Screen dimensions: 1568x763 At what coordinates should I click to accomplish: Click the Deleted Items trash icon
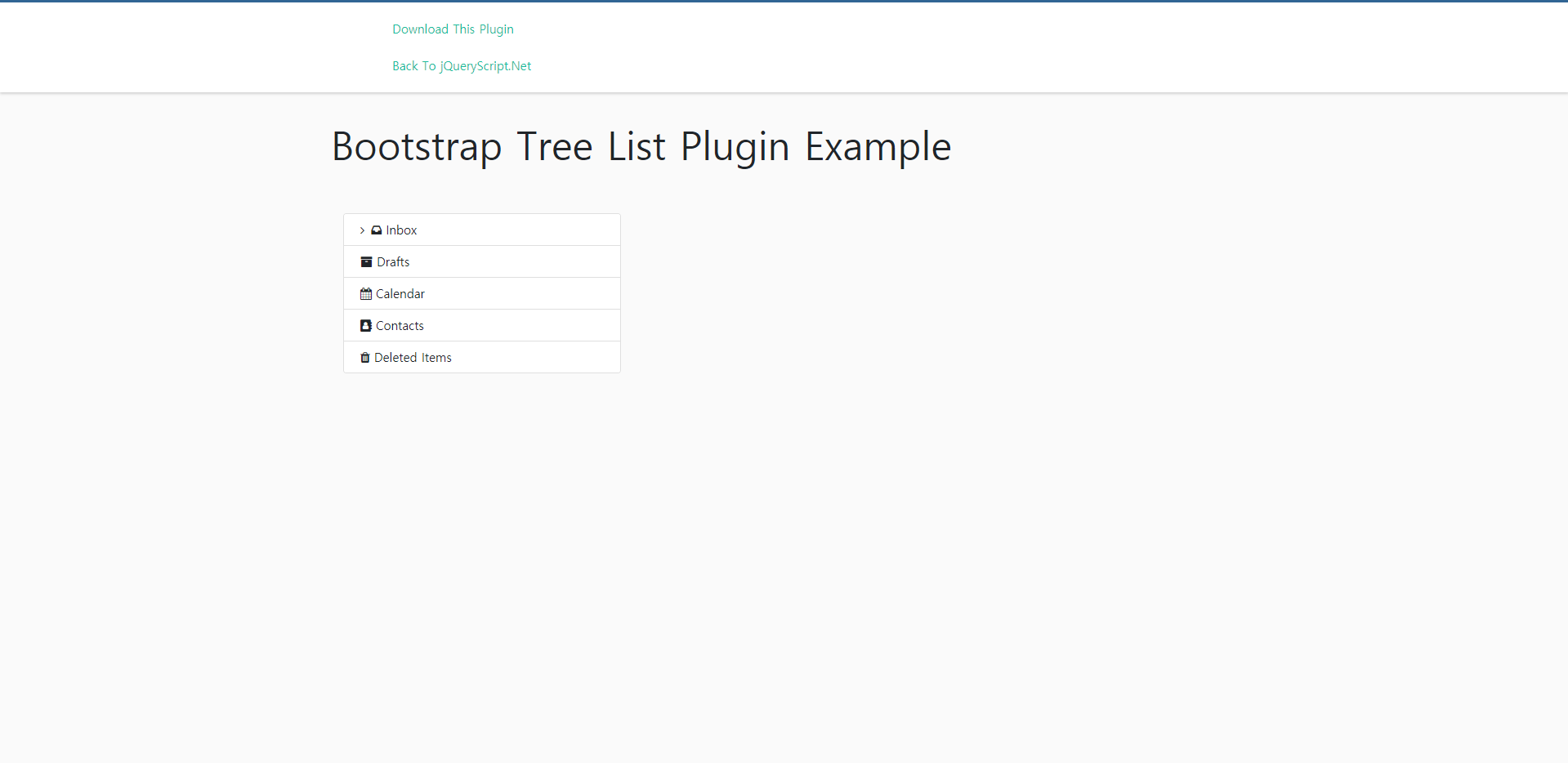point(365,358)
